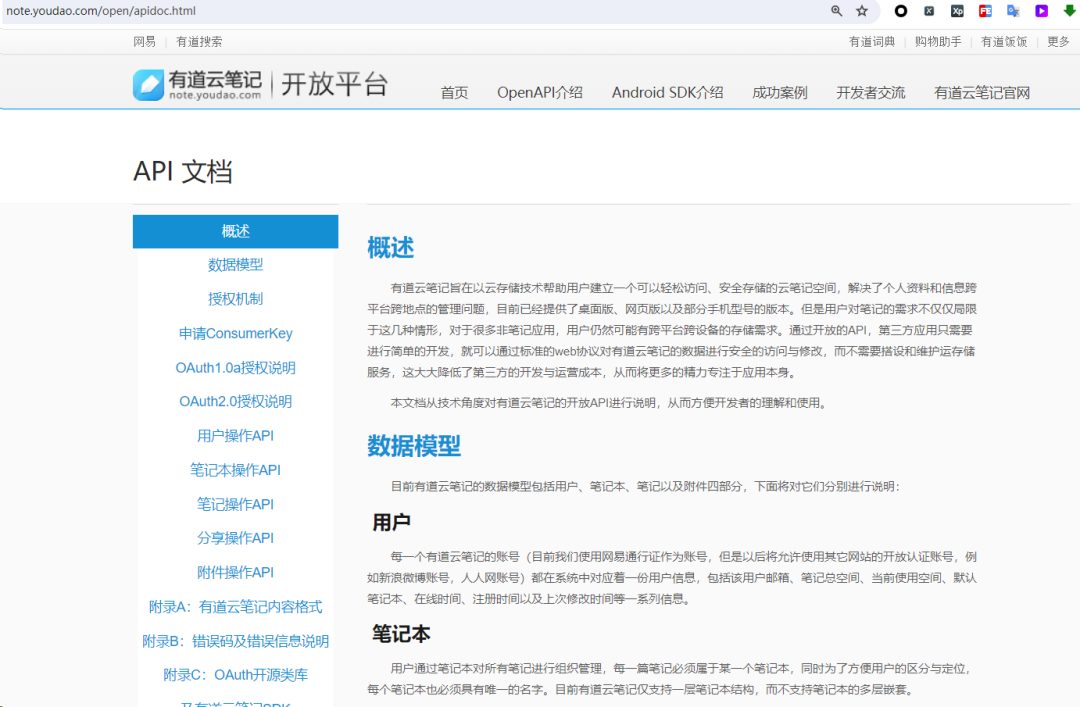1080x707 pixels.
Task: Open 申请ConsumerKey sidebar link
Action: pos(236,334)
